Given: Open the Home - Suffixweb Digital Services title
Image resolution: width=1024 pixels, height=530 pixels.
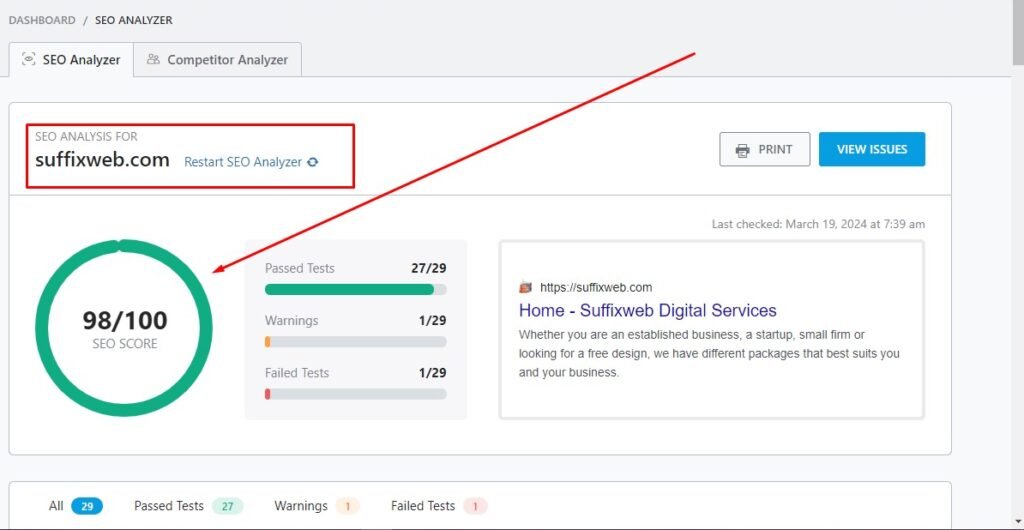Looking at the screenshot, I should click(647, 311).
